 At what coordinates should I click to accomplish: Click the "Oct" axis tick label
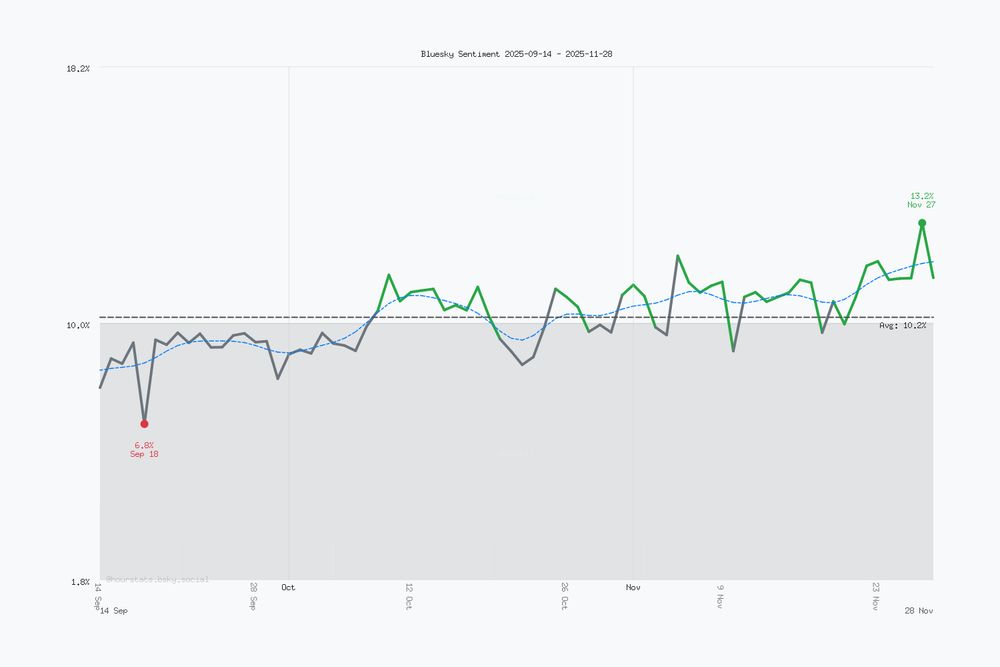tap(288, 587)
